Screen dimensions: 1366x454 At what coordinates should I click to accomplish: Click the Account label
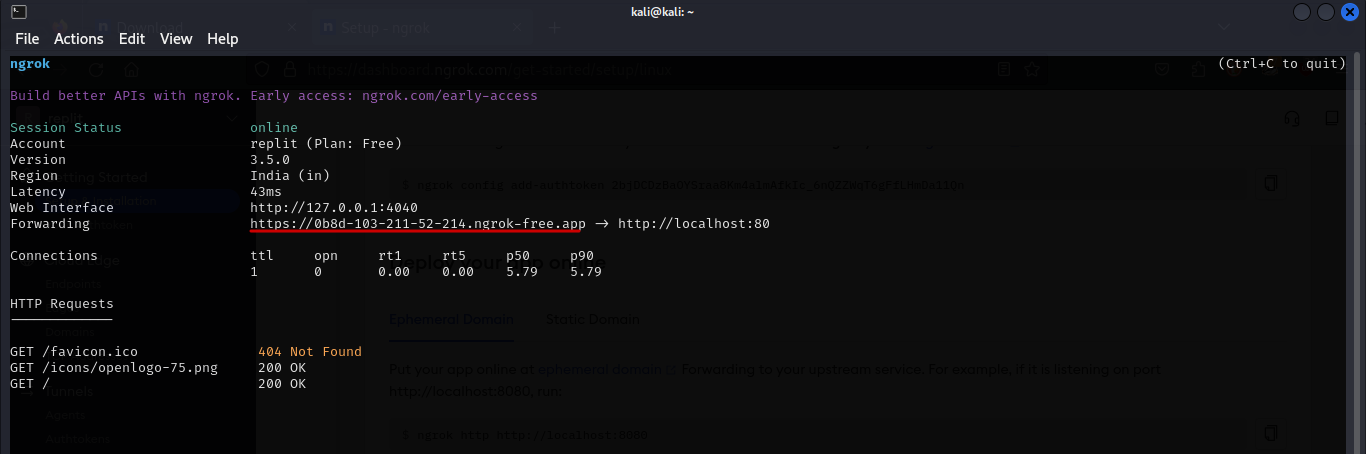click(38, 144)
